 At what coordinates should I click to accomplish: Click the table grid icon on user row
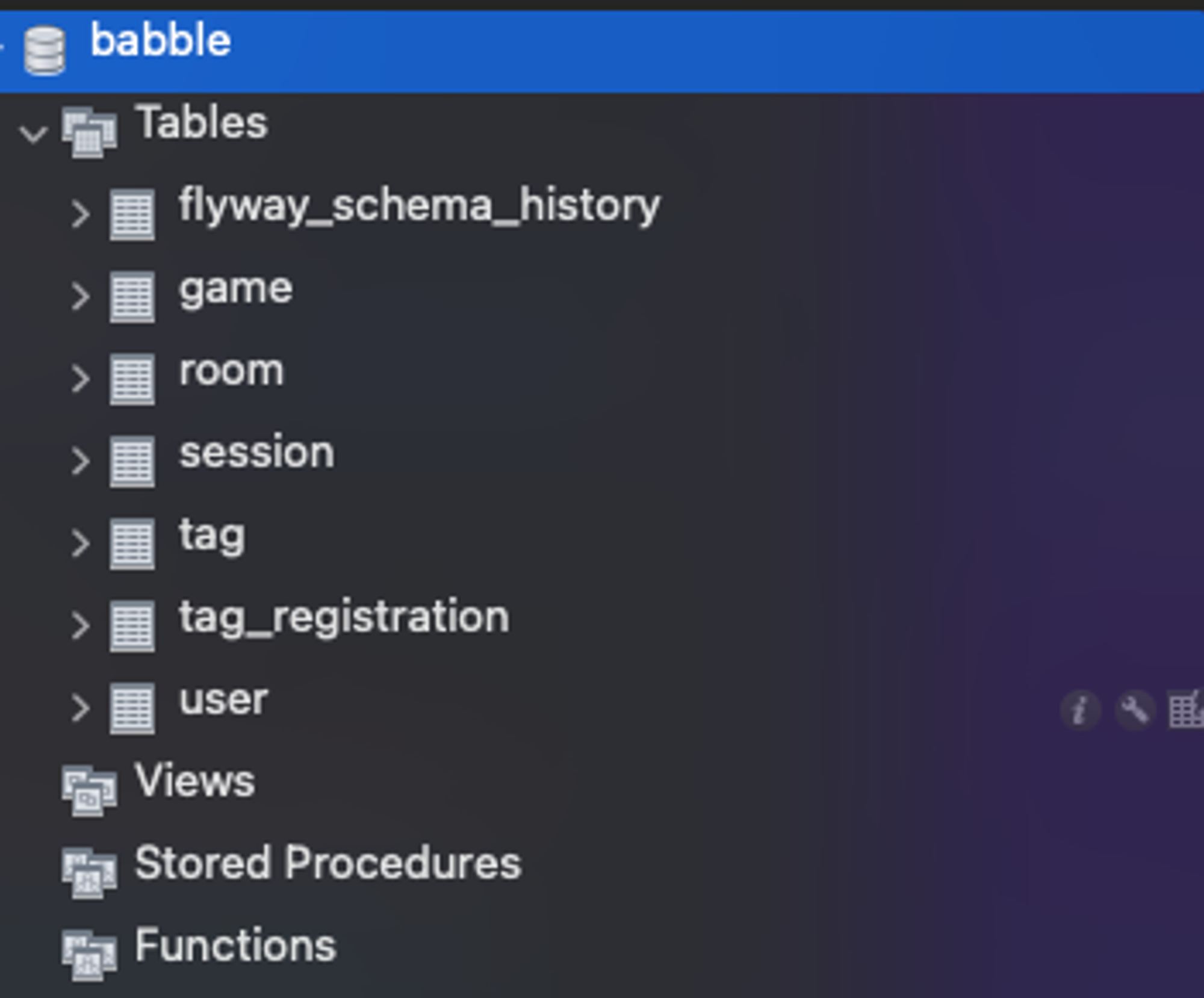tap(1186, 710)
